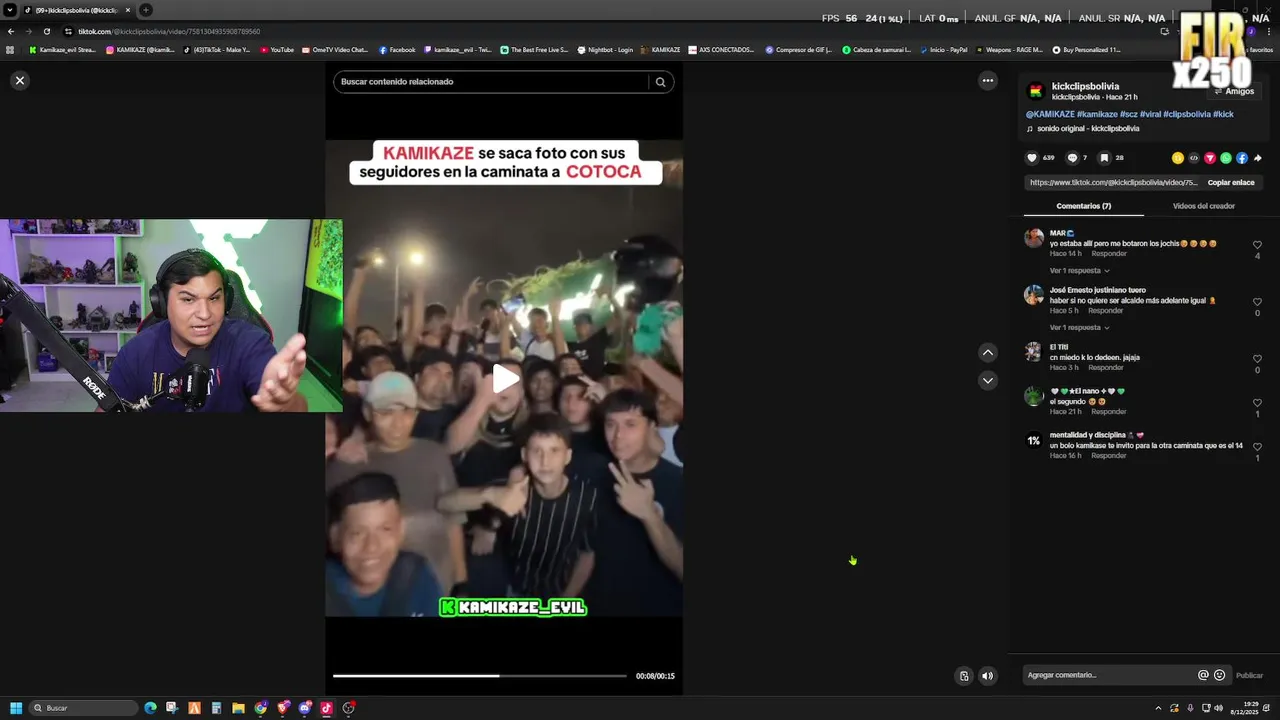Click the embed code share icon
1280x720 pixels.
point(1193,158)
